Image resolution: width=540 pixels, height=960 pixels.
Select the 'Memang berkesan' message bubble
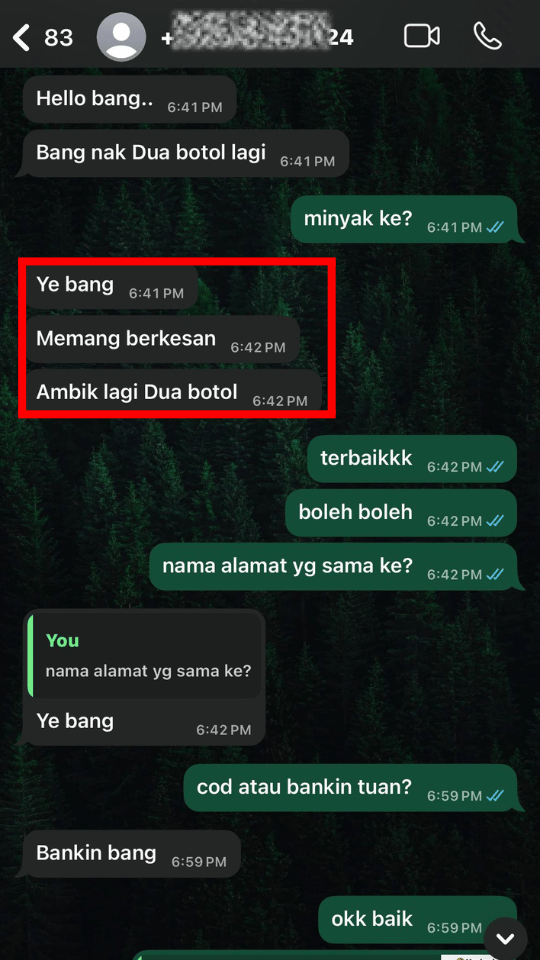(x=161, y=340)
